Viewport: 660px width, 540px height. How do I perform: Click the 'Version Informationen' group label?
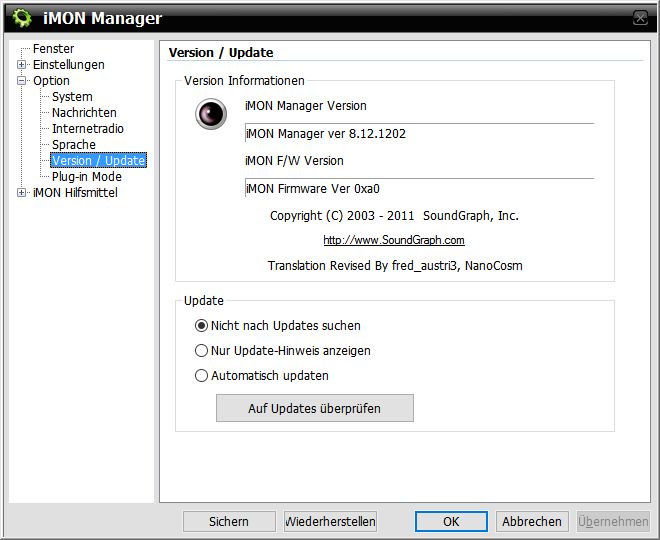(x=244, y=81)
